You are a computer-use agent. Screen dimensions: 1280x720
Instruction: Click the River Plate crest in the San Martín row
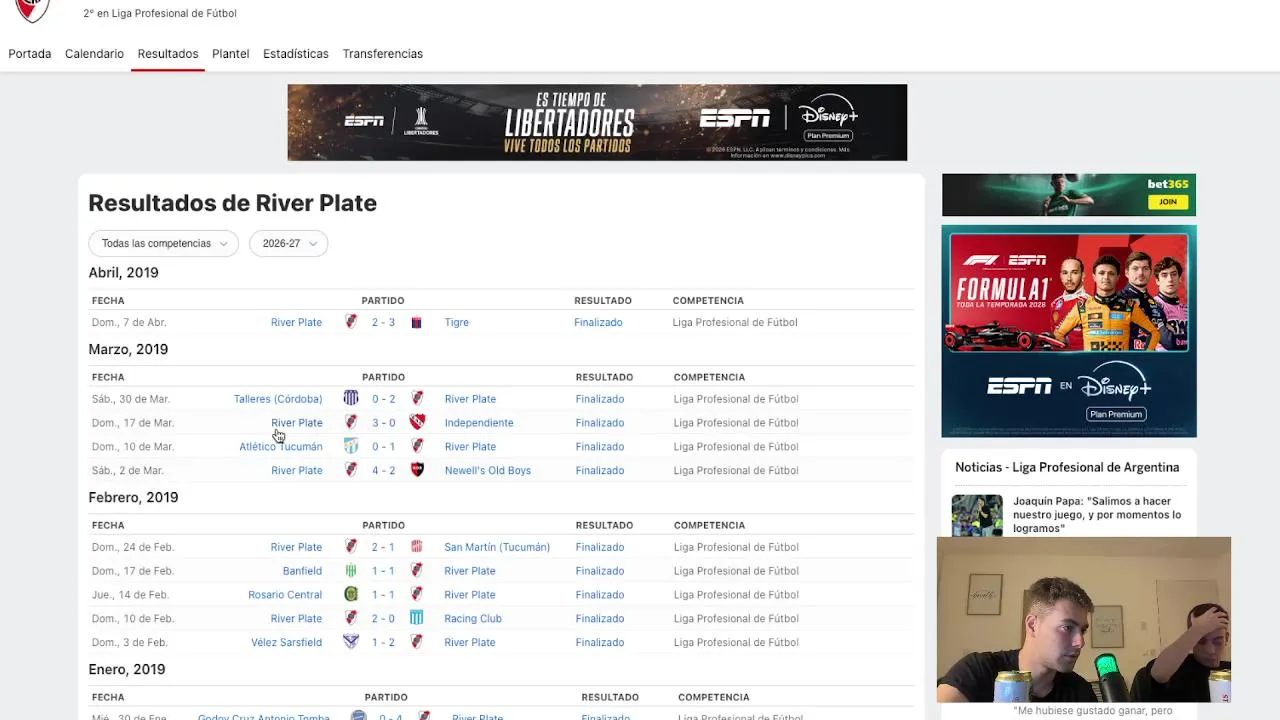click(x=351, y=546)
